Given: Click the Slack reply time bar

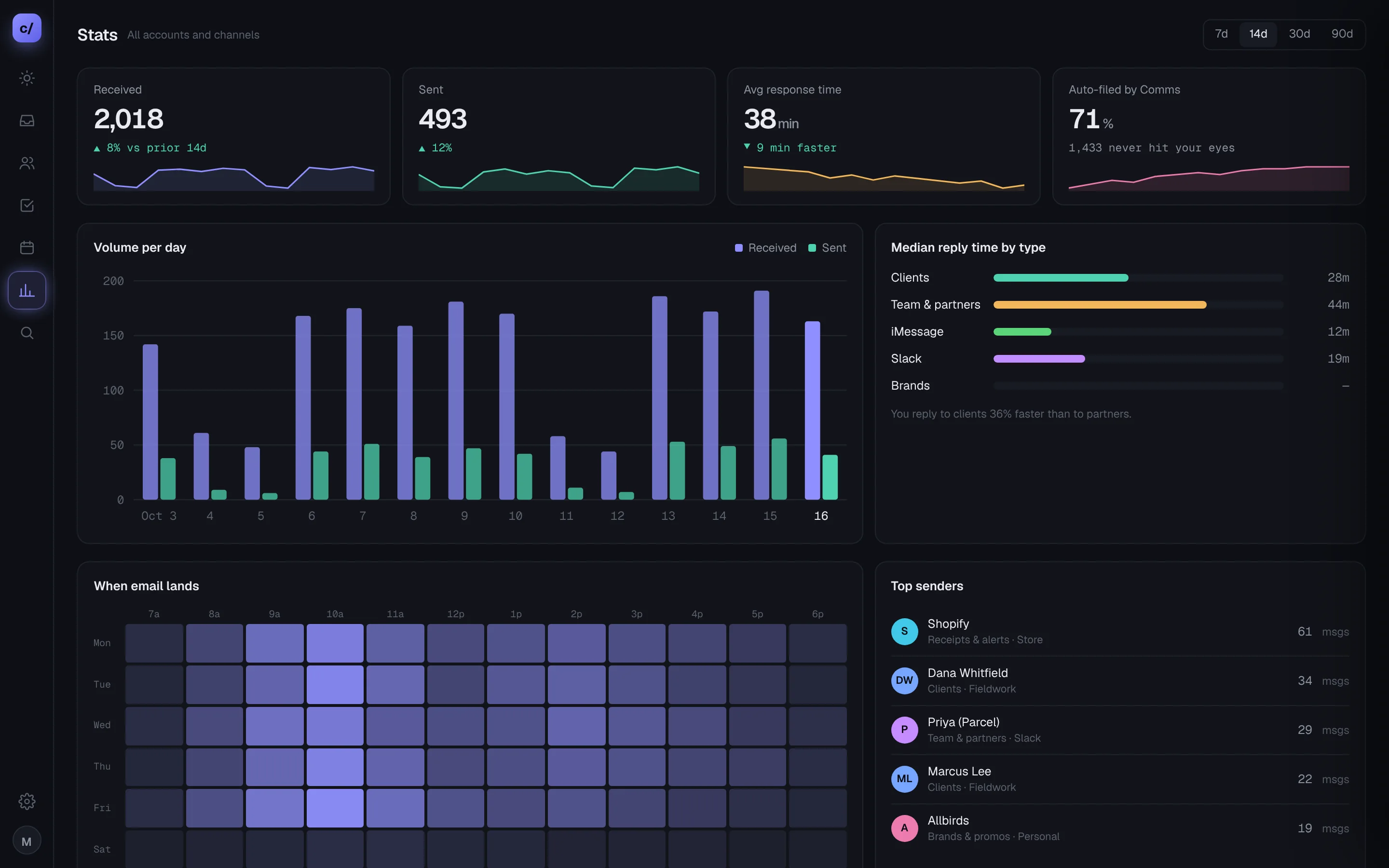Looking at the screenshot, I should [1039, 359].
